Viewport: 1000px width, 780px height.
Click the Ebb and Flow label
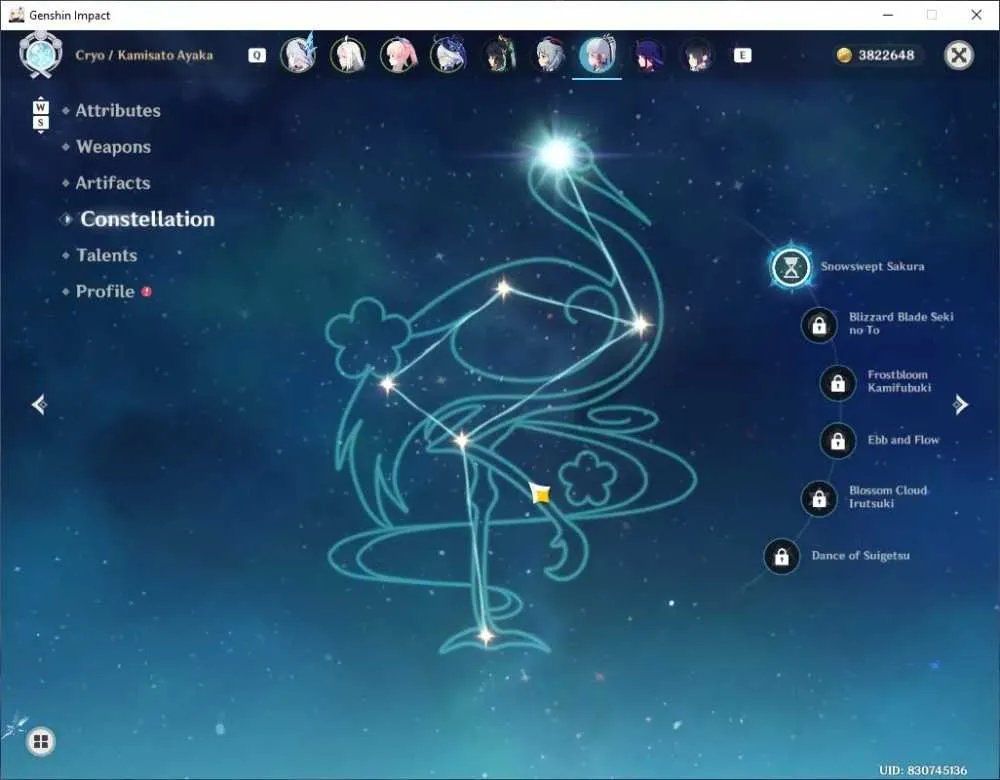tap(903, 439)
